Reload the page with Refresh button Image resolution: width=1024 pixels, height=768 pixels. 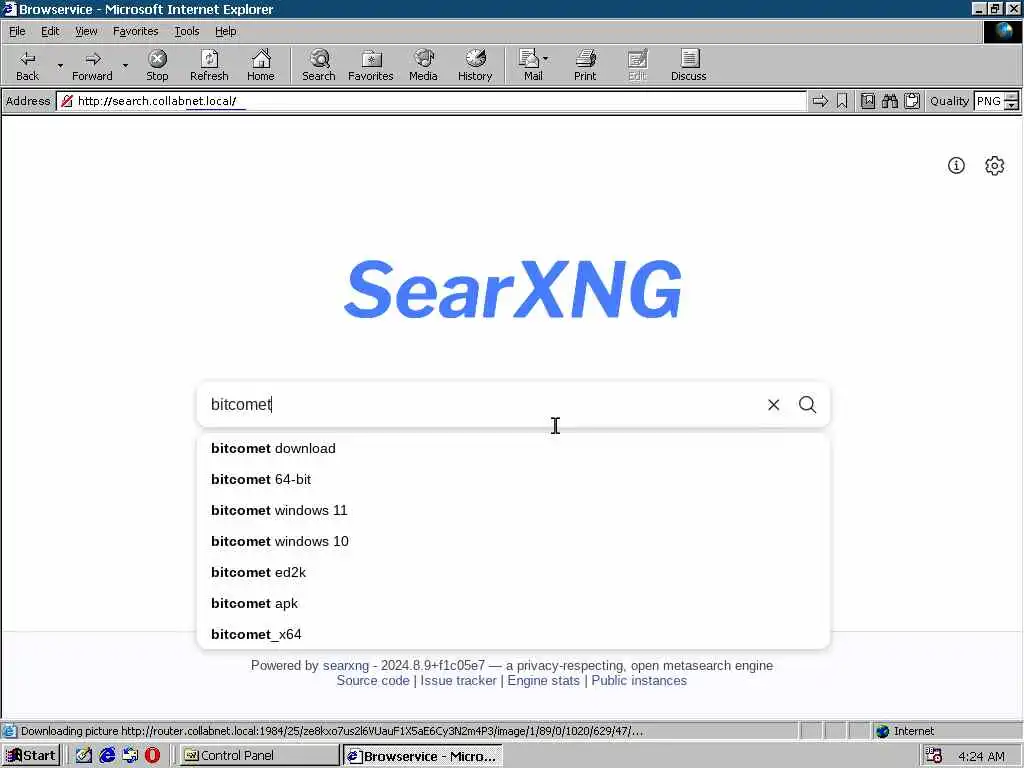[x=209, y=65]
